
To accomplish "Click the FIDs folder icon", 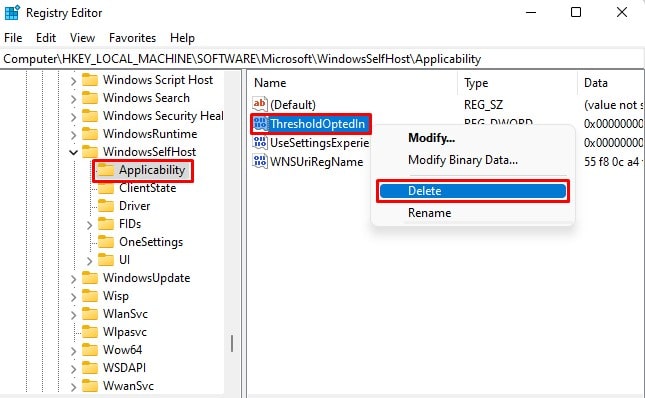I will 106,224.
